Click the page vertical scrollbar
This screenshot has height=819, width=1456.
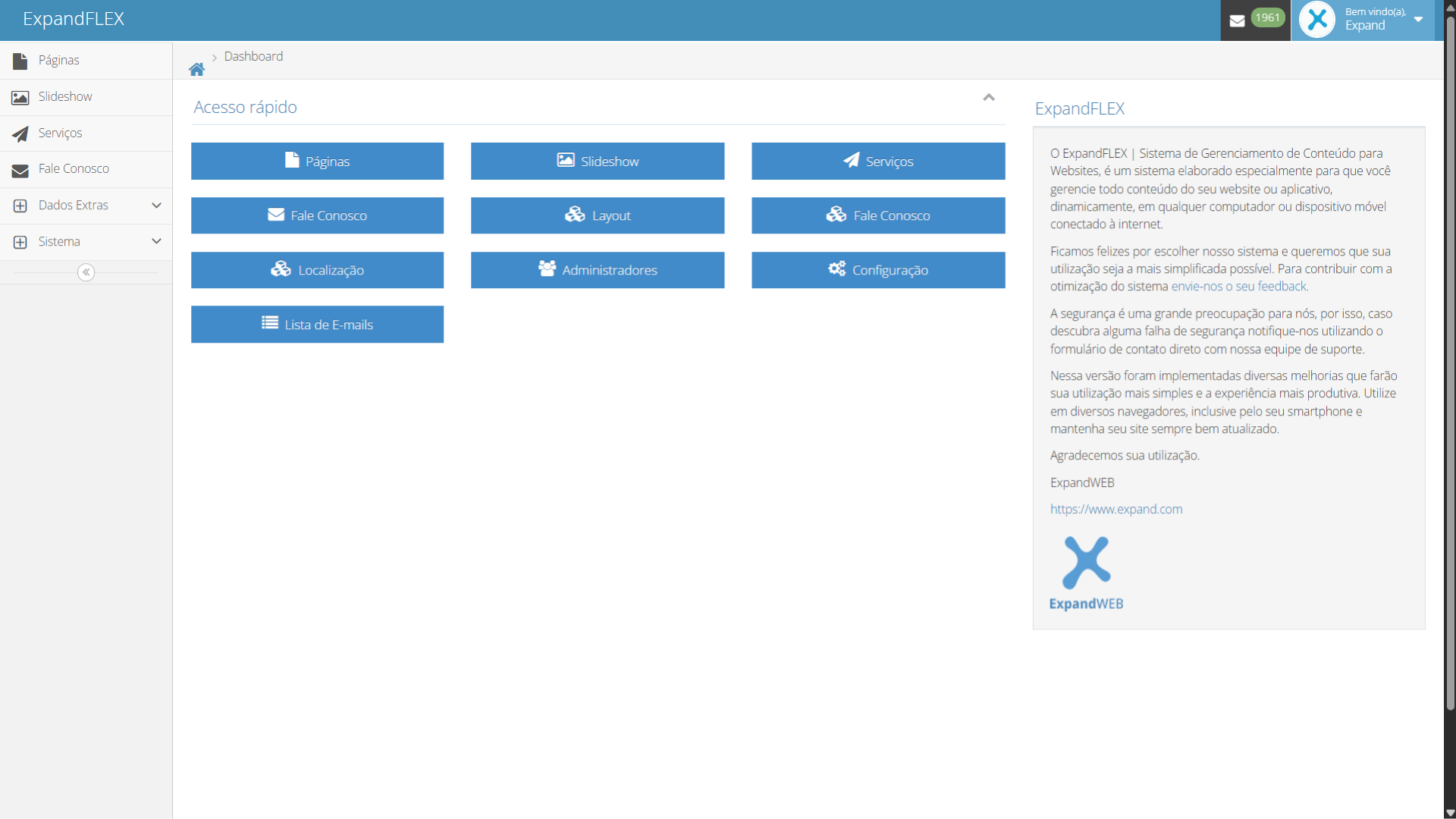[x=1450, y=364]
